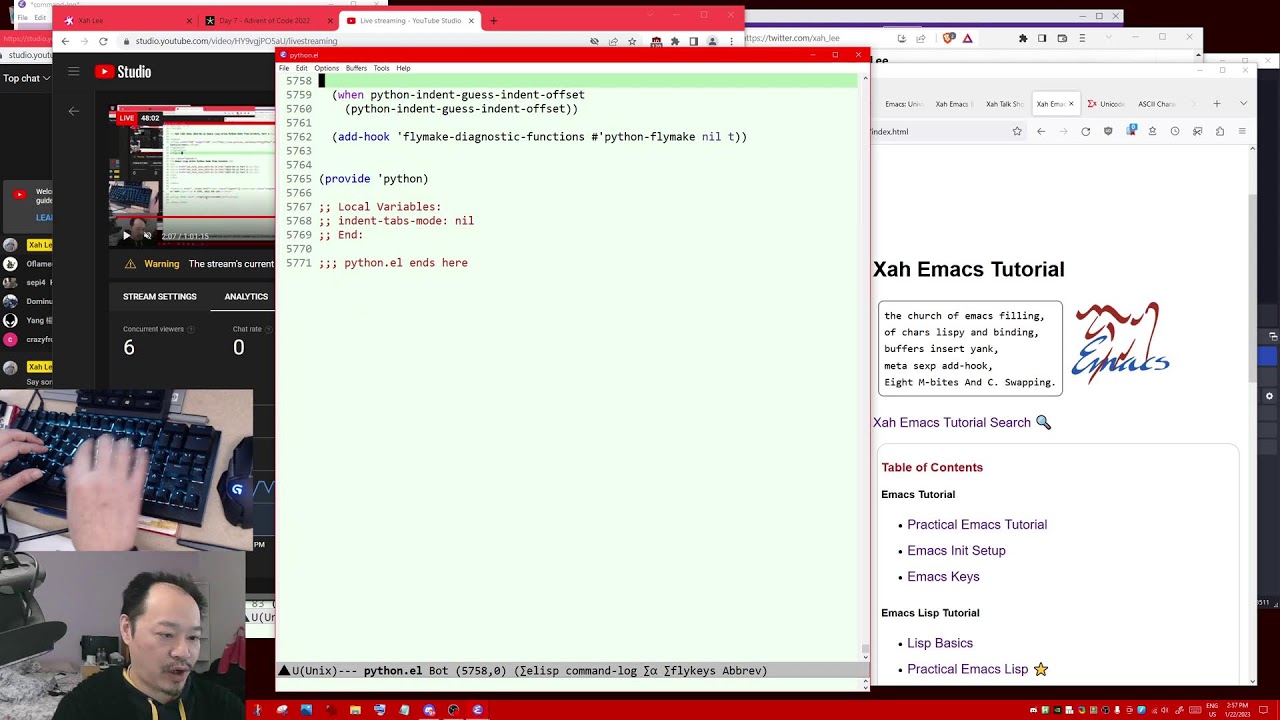Viewport: 1280px width, 720px height.
Task: Click python.el buffer name in mode line
Action: point(392,671)
